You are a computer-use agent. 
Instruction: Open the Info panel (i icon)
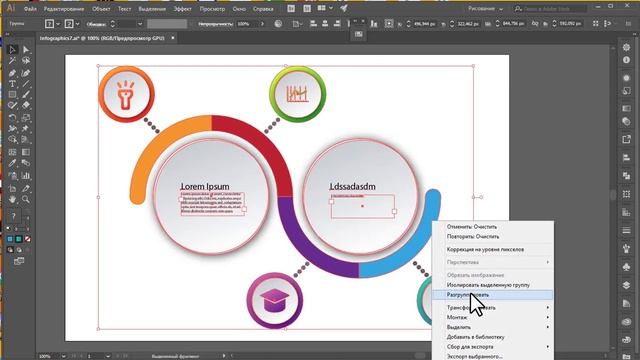click(626, 60)
